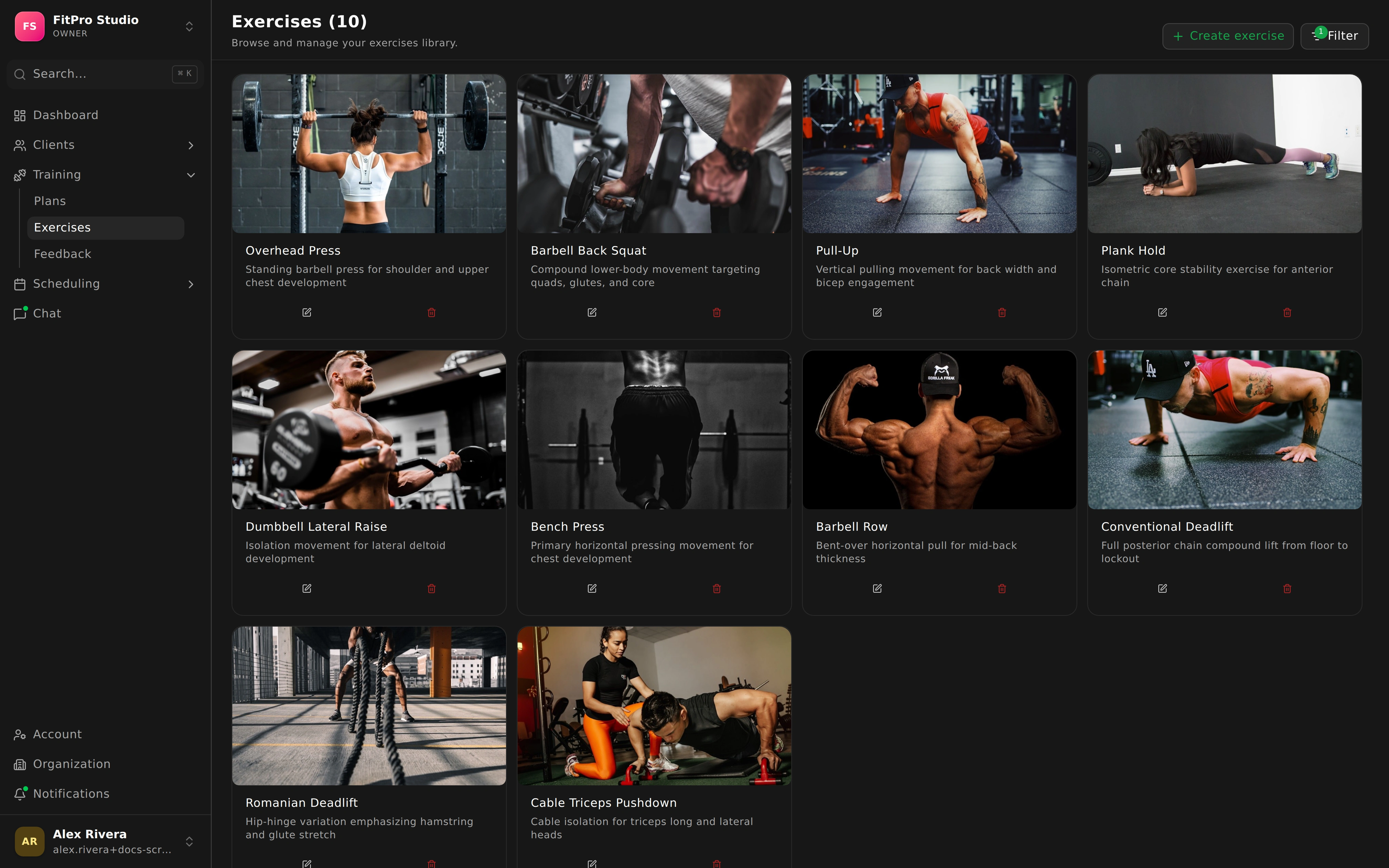Open the Cable Triceps Pushdown photo
This screenshot has width=1389, height=868.
coord(654,706)
